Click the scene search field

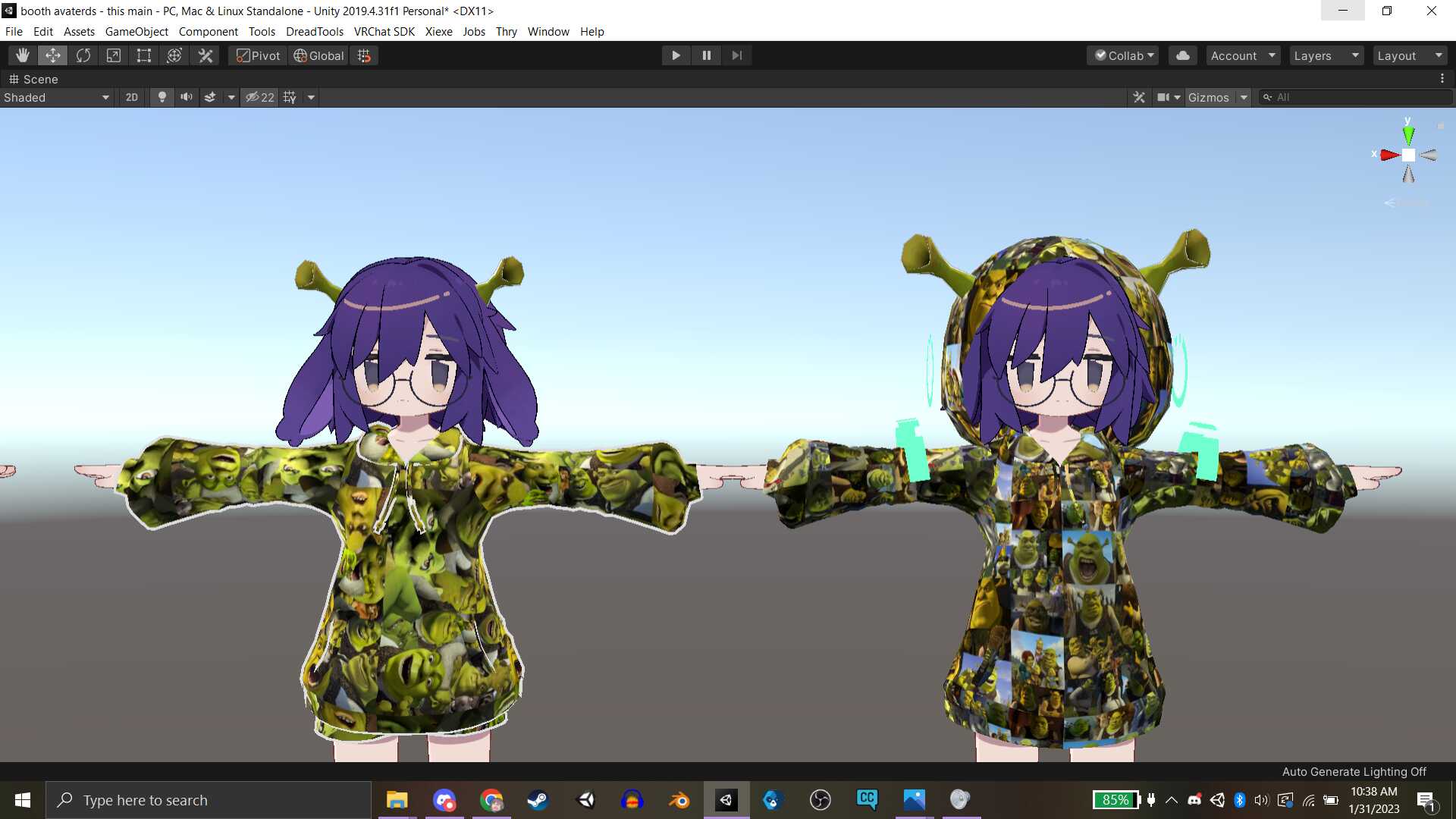1357,97
